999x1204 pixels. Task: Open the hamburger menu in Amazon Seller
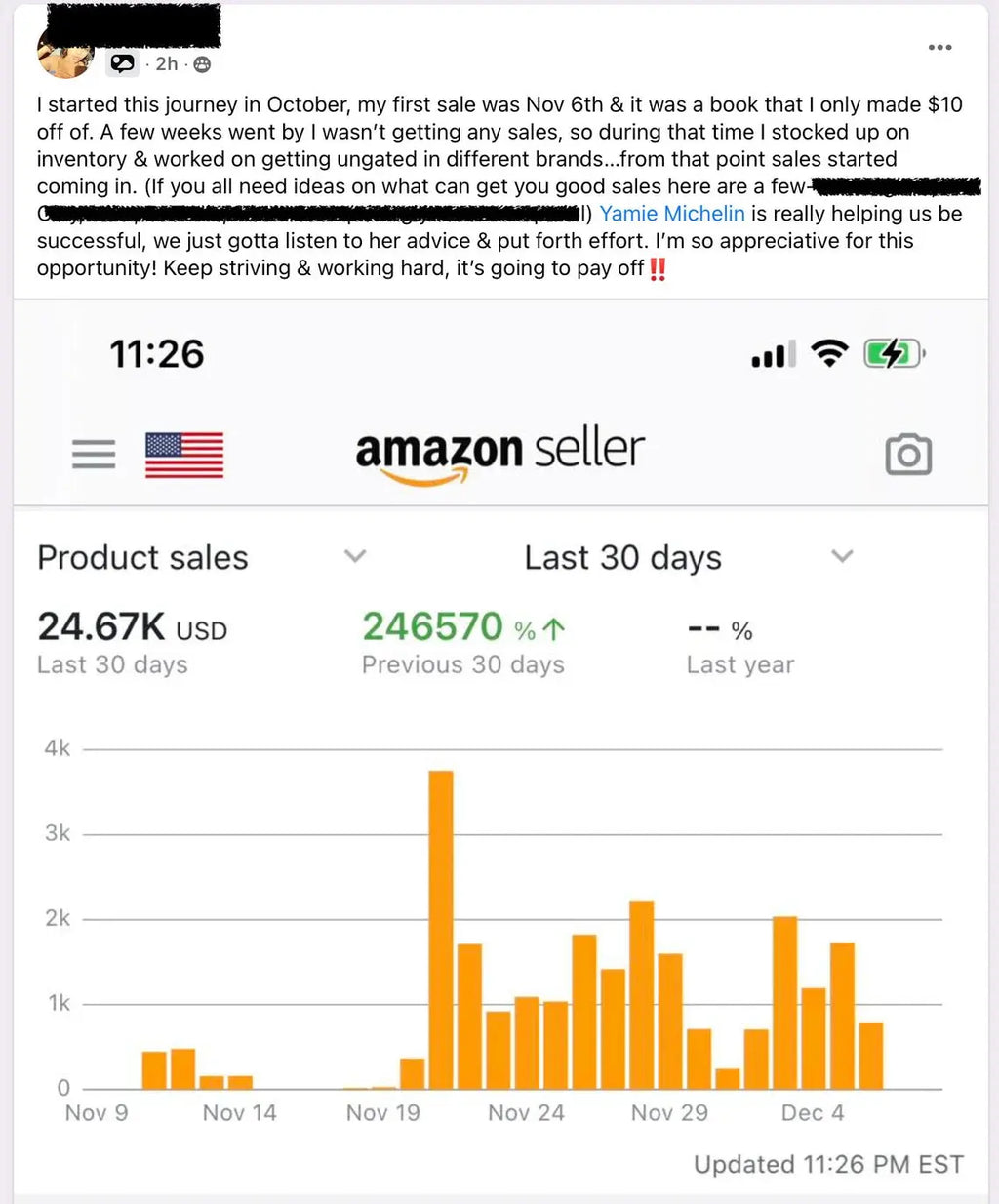pyautogui.click(x=93, y=454)
